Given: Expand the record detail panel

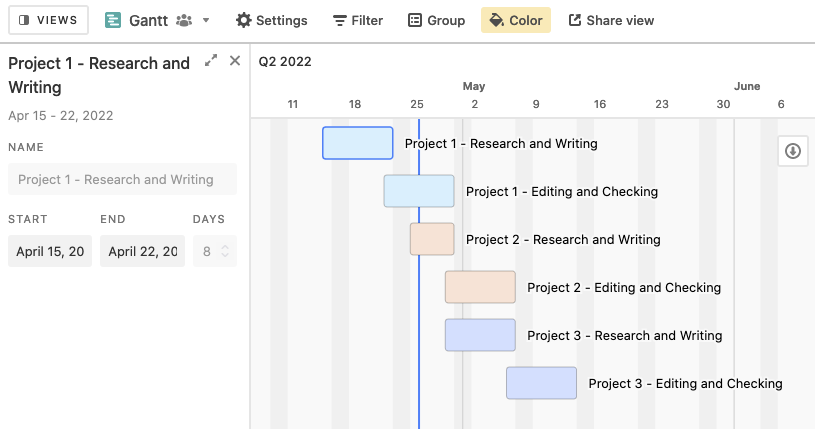Looking at the screenshot, I should pyautogui.click(x=211, y=60).
